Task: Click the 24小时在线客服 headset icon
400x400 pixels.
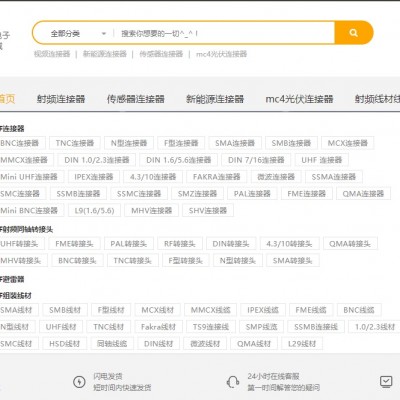Action: [232, 382]
